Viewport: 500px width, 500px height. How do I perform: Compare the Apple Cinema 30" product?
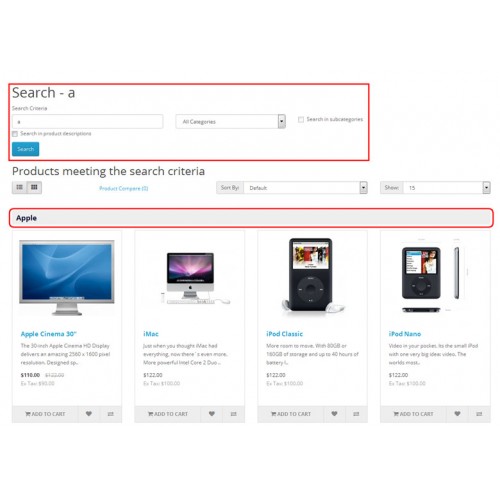111,414
